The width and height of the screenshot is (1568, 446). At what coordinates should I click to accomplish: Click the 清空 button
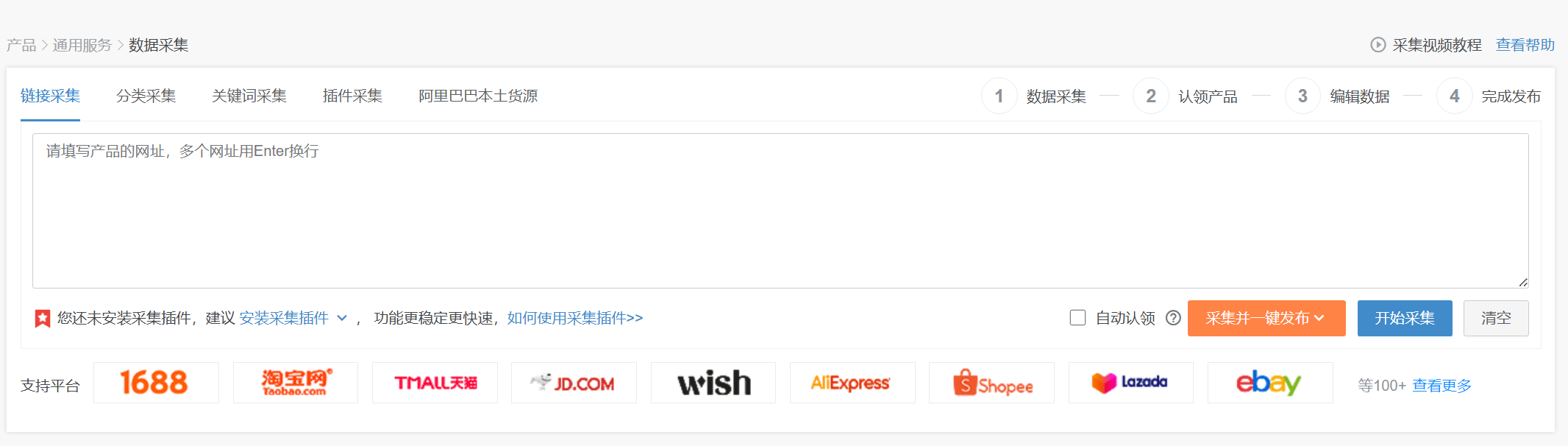coord(1496,318)
